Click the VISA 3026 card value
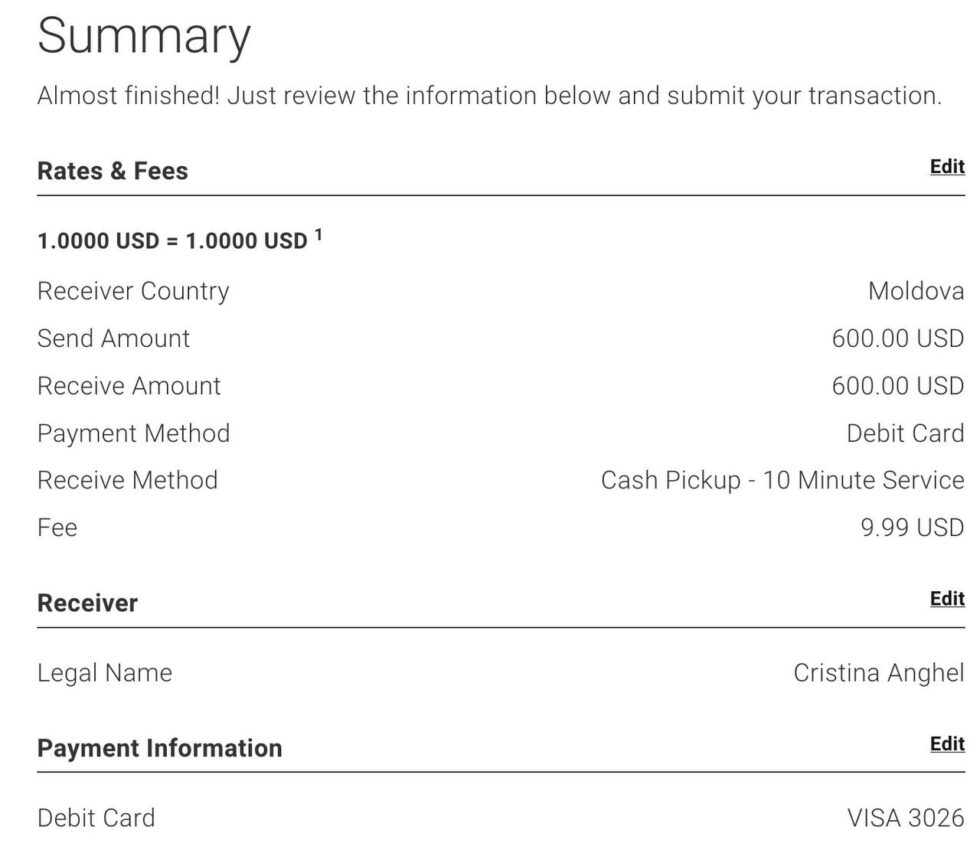Image resolution: width=980 pixels, height=853 pixels. (x=905, y=818)
